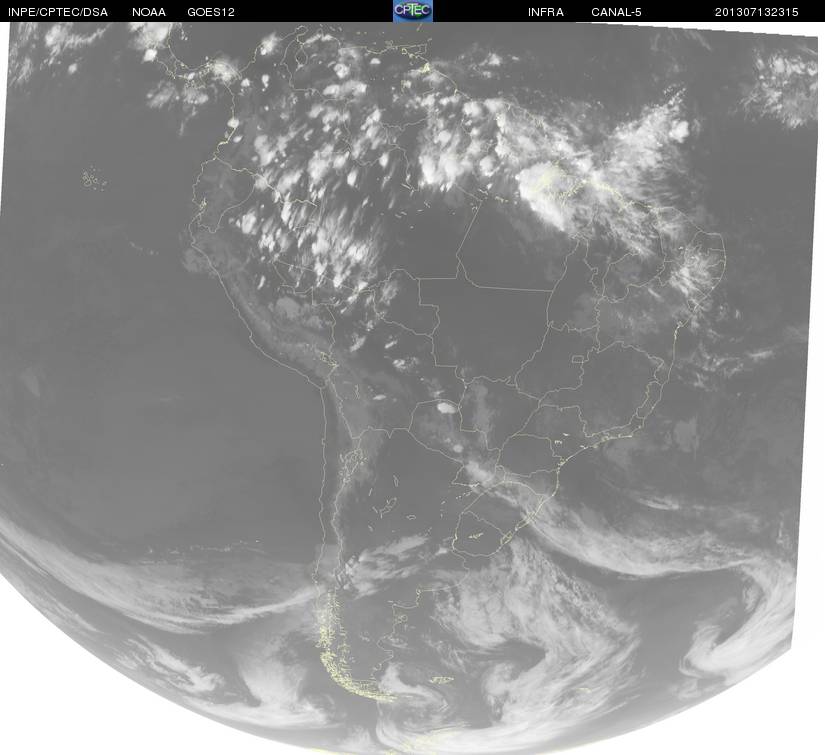Click the NOAA label in header
825x755 pixels.
tap(149, 12)
